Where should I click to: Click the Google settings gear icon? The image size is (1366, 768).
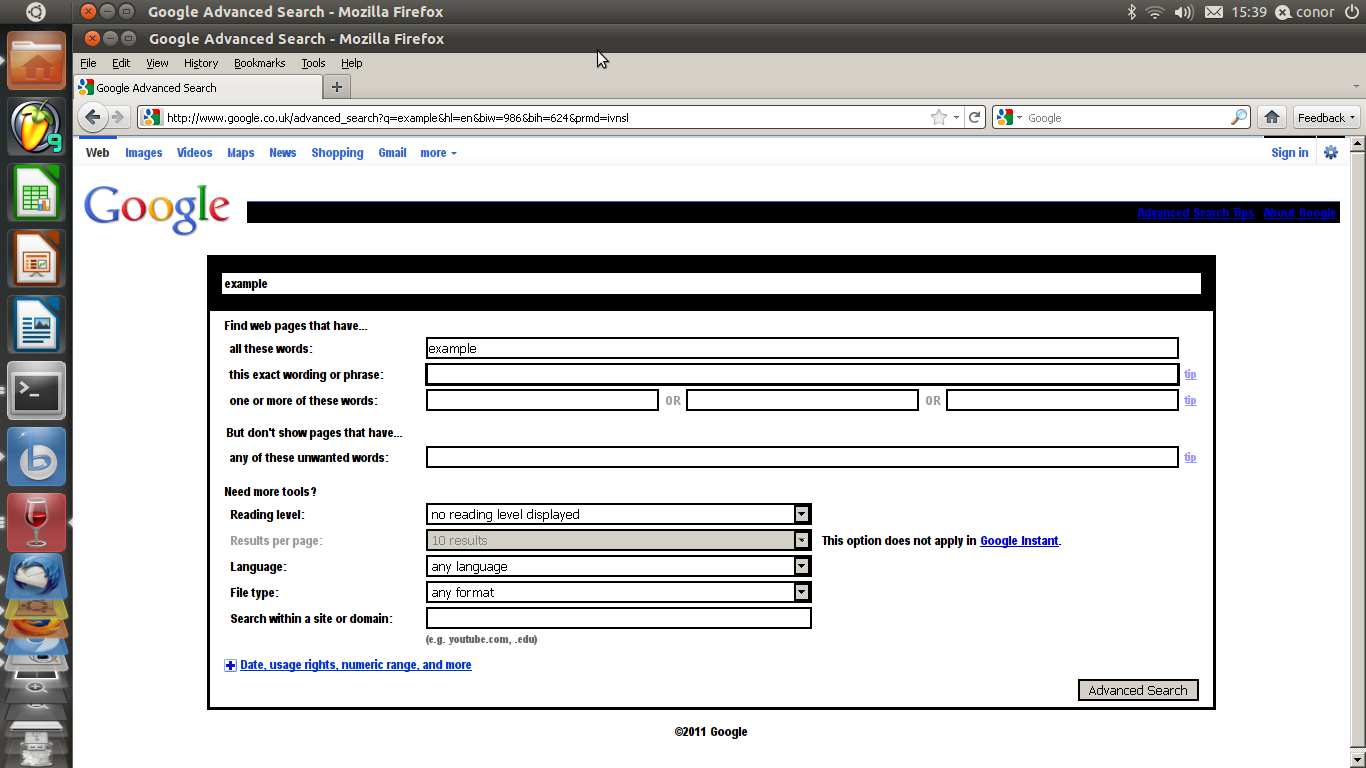[x=1330, y=153]
